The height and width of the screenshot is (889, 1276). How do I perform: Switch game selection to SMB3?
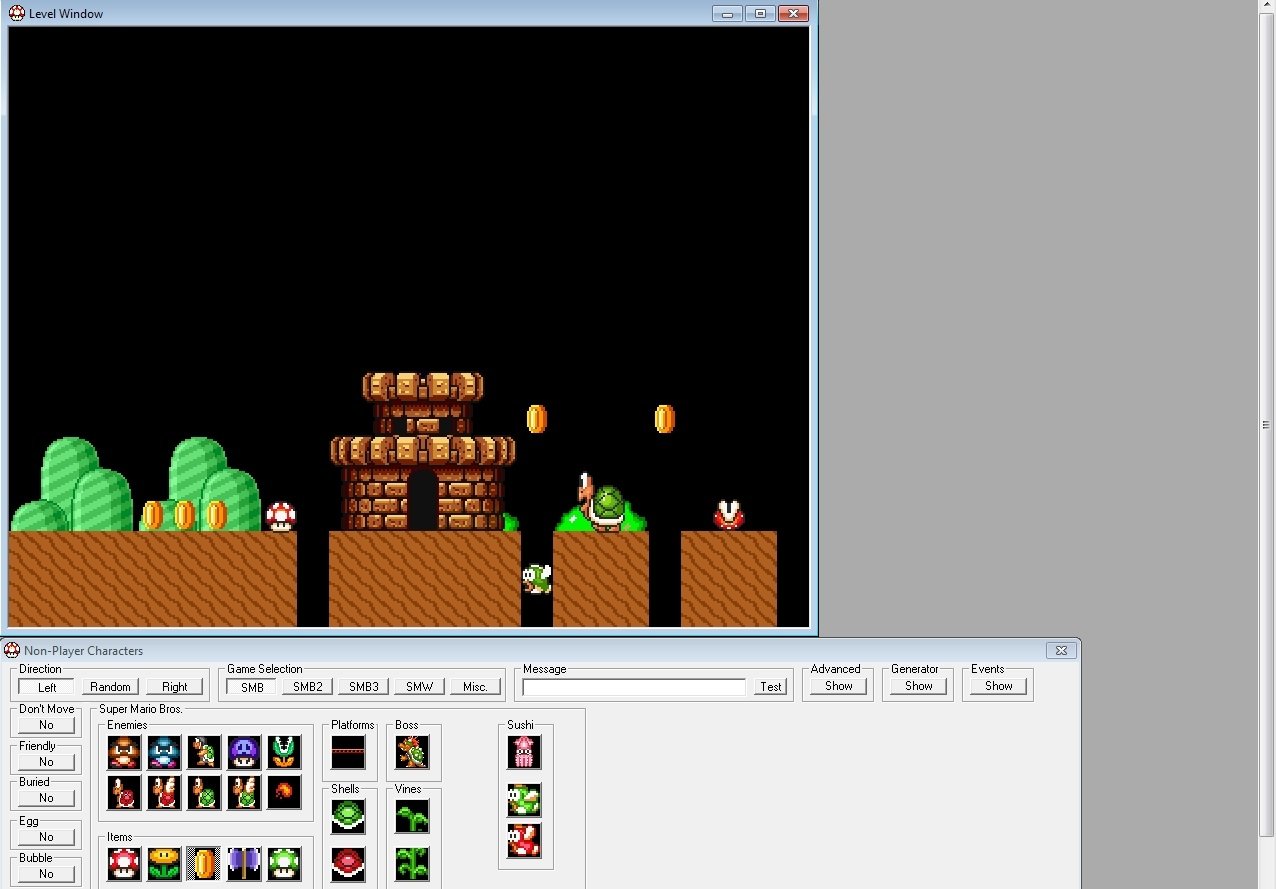click(x=364, y=687)
